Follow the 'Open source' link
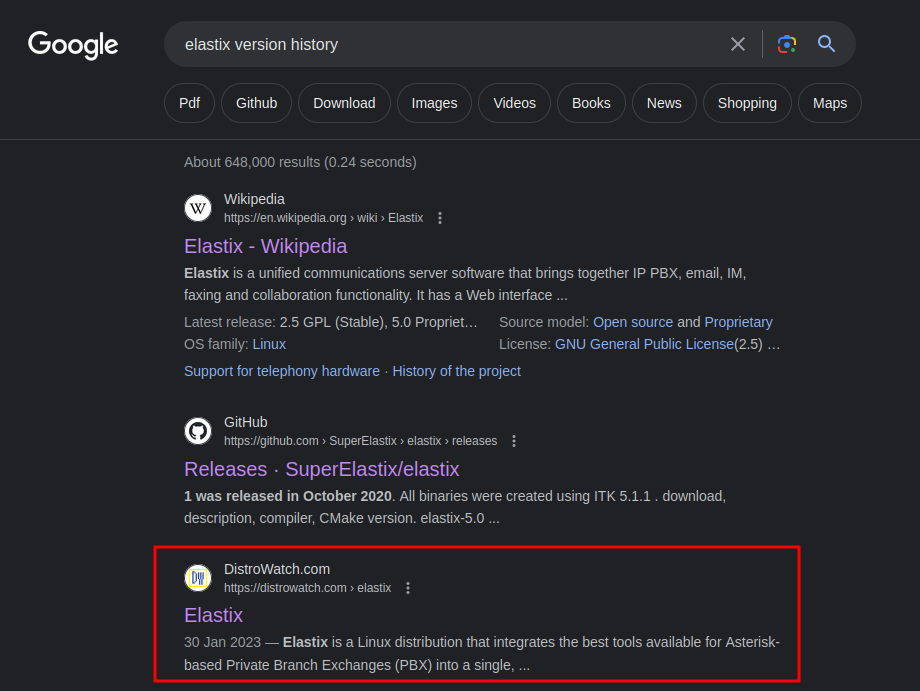 click(x=633, y=322)
